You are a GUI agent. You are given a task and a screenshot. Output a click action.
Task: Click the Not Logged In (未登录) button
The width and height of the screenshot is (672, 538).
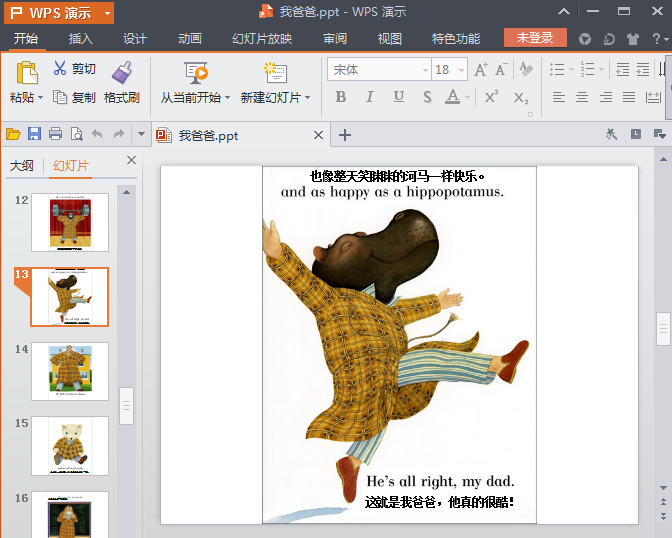pos(535,38)
